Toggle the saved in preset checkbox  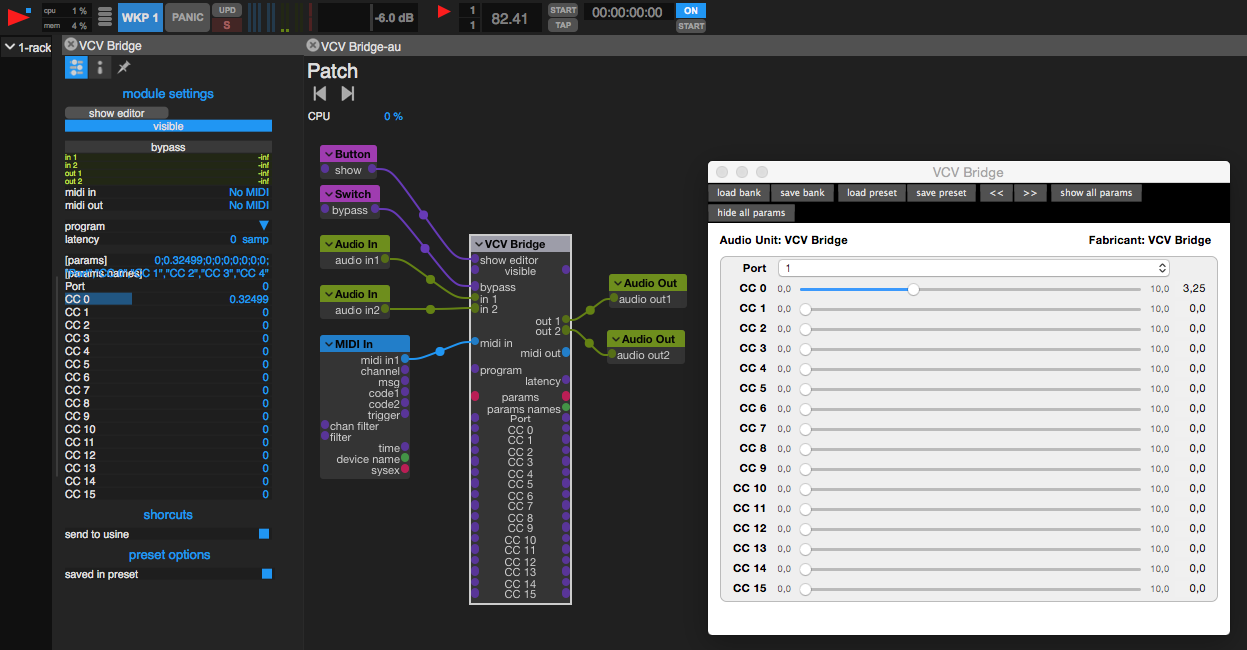pyautogui.click(x=267, y=574)
